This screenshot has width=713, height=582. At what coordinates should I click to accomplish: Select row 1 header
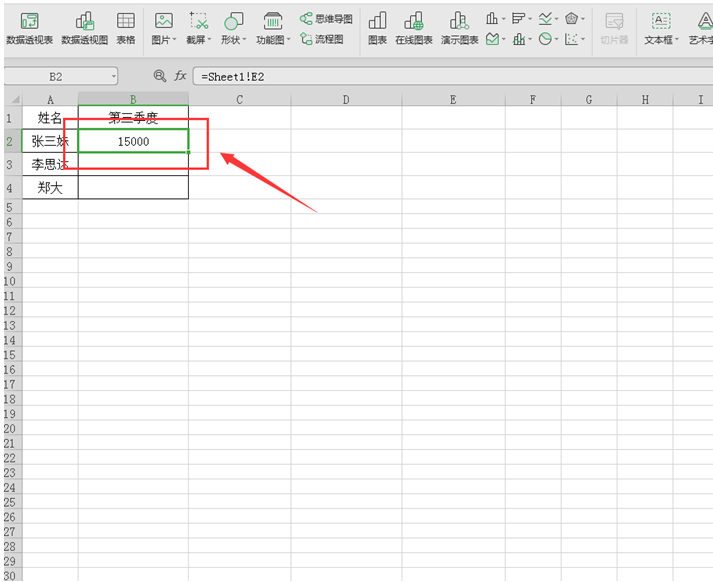[13, 118]
